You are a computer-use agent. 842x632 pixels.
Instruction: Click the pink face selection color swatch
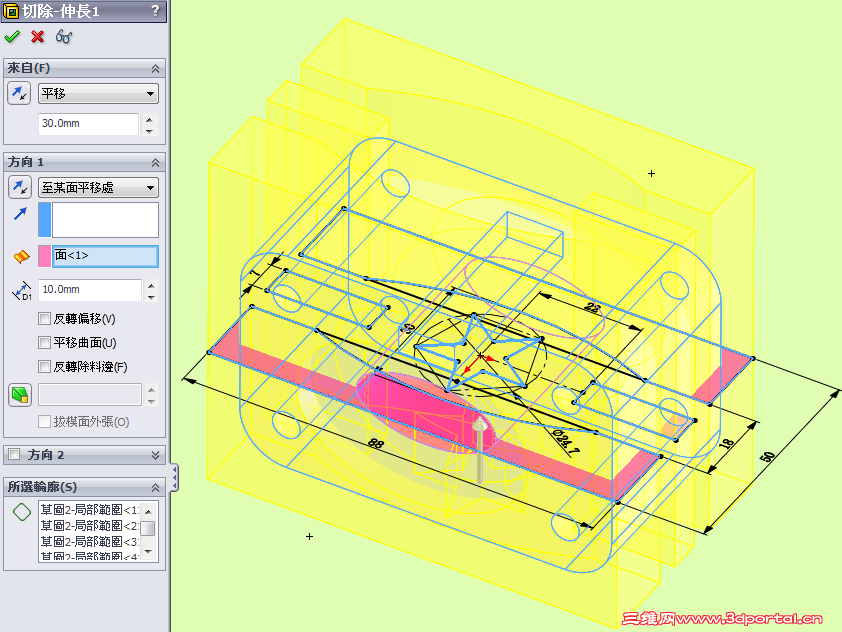[x=45, y=256]
